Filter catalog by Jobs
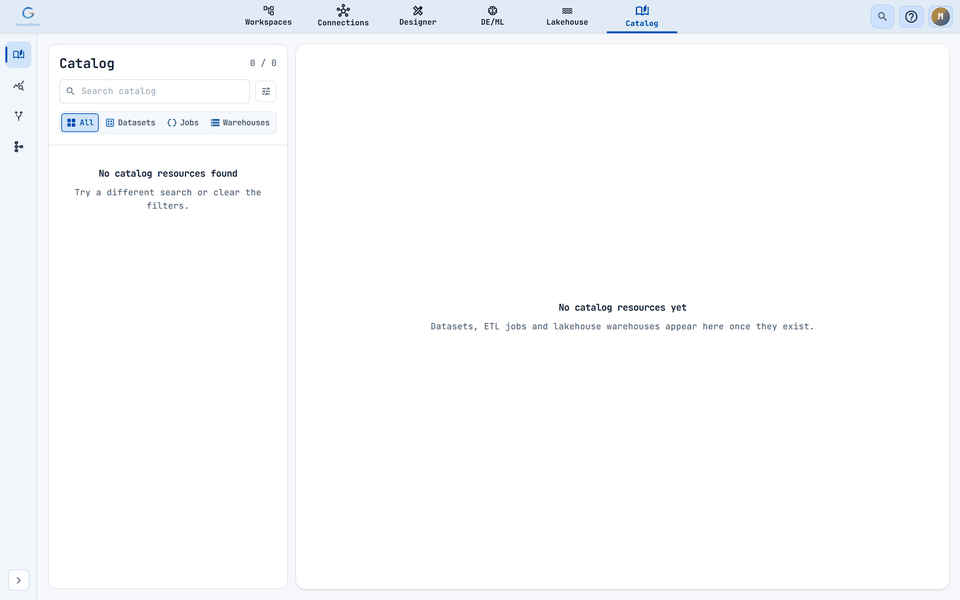960x600 pixels. click(x=183, y=122)
